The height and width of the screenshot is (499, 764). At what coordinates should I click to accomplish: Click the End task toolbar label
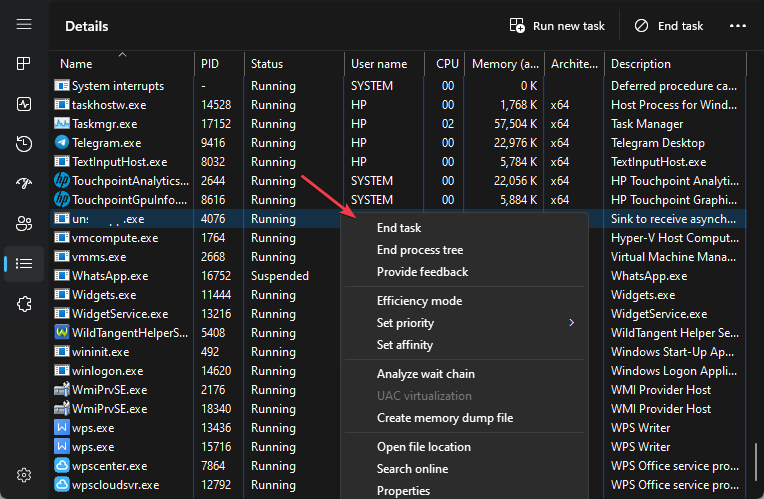pos(681,26)
